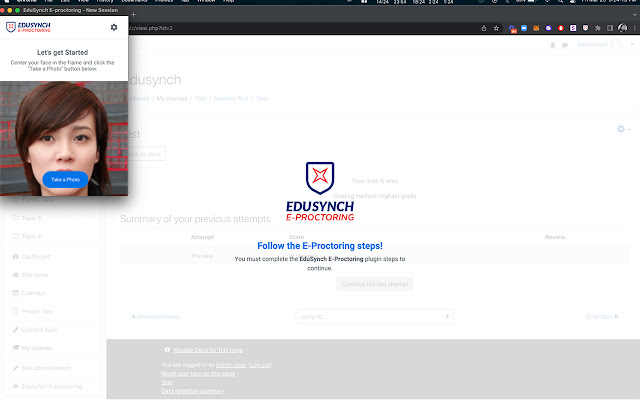
Task: Go to previous activity Announcements
Action: pos(156,317)
